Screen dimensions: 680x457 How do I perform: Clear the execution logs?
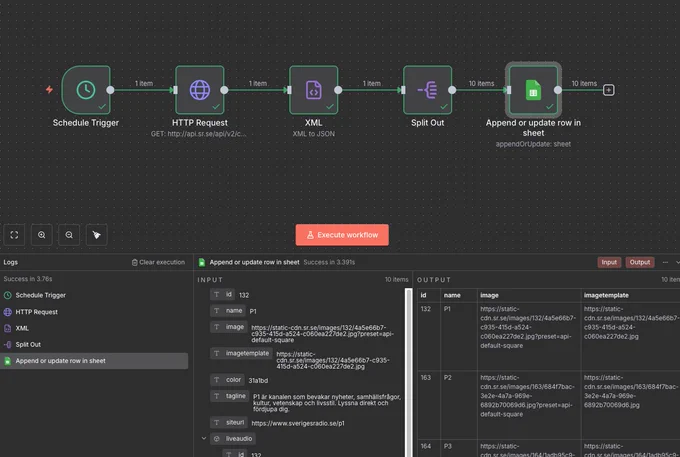click(x=158, y=262)
